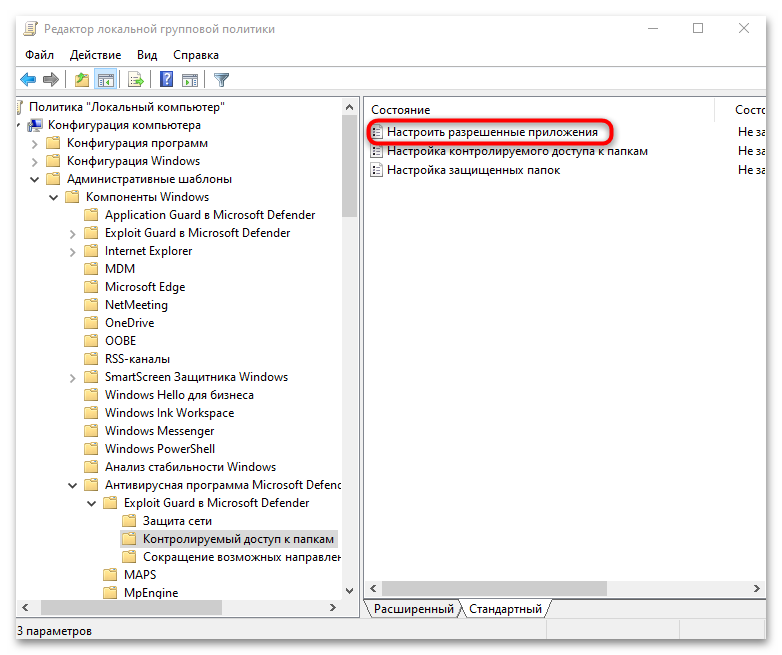Screen dimensions: 782x655
Task: Click the folder icon next to Microsoft Edge
Action: coord(91,287)
